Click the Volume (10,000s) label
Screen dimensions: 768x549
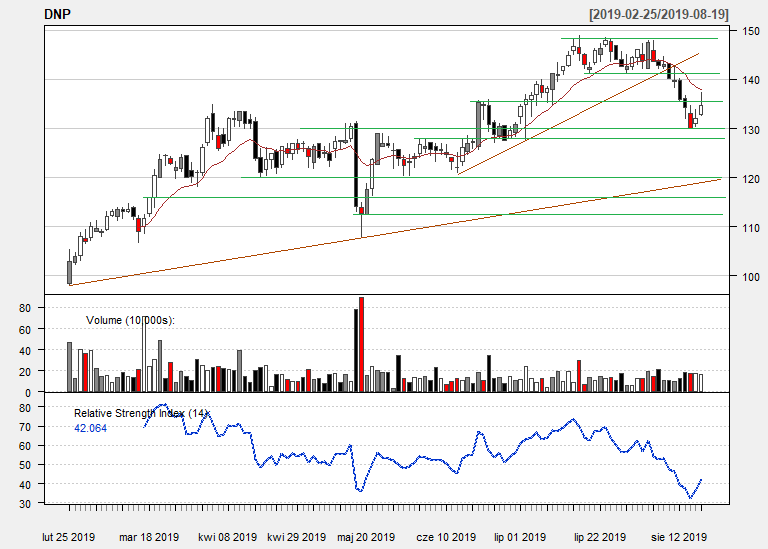(x=130, y=320)
